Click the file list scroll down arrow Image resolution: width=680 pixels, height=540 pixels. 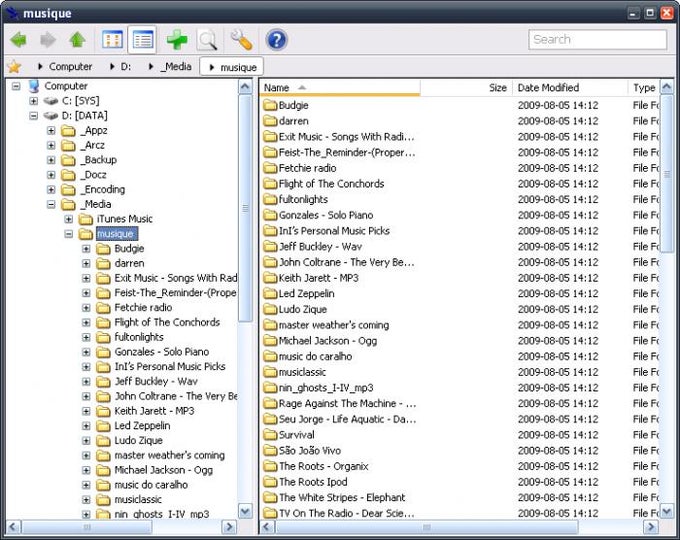(667, 510)
